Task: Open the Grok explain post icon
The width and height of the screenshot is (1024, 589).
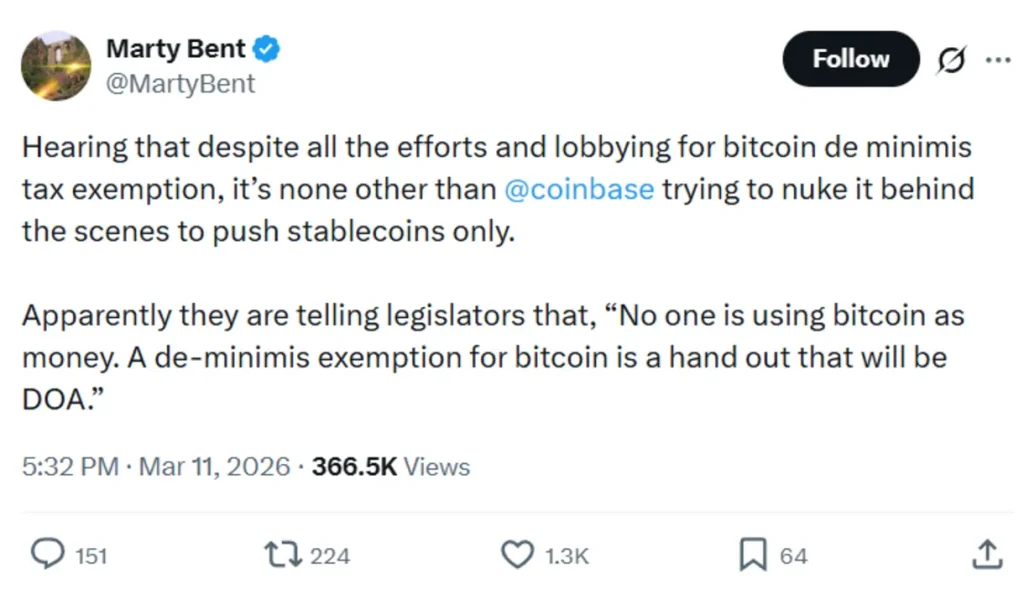Action: click(x=951, y=60)
